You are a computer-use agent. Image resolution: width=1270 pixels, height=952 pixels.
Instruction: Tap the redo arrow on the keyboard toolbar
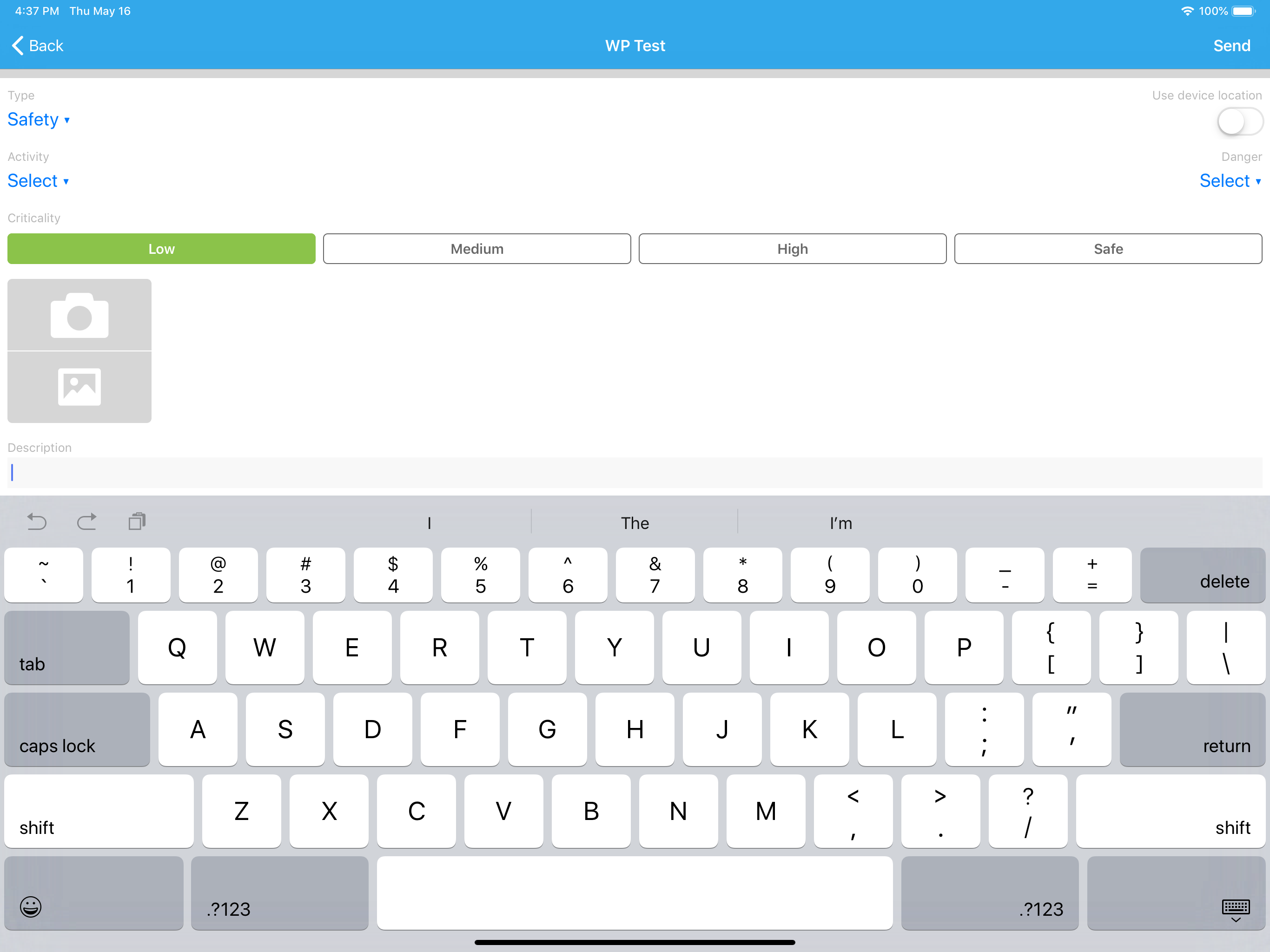click(86, 522)
